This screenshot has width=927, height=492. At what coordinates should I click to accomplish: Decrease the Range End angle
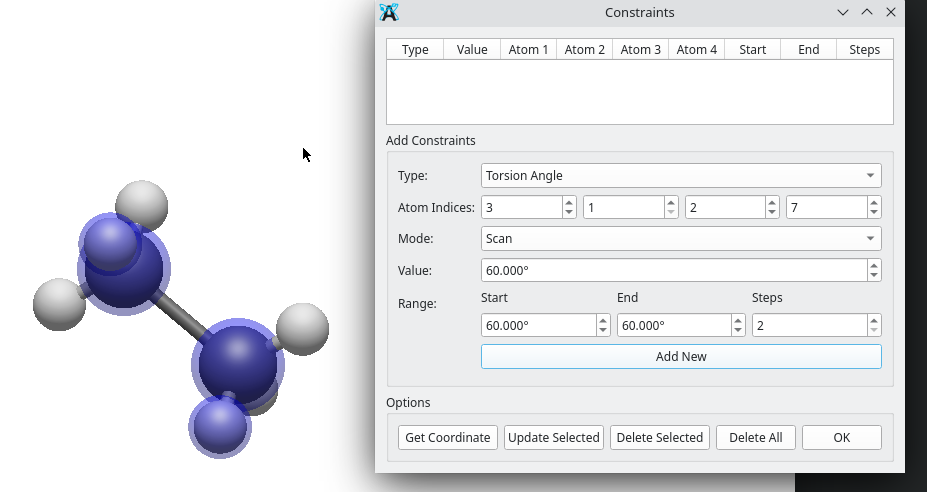click(x=738, y=330)
